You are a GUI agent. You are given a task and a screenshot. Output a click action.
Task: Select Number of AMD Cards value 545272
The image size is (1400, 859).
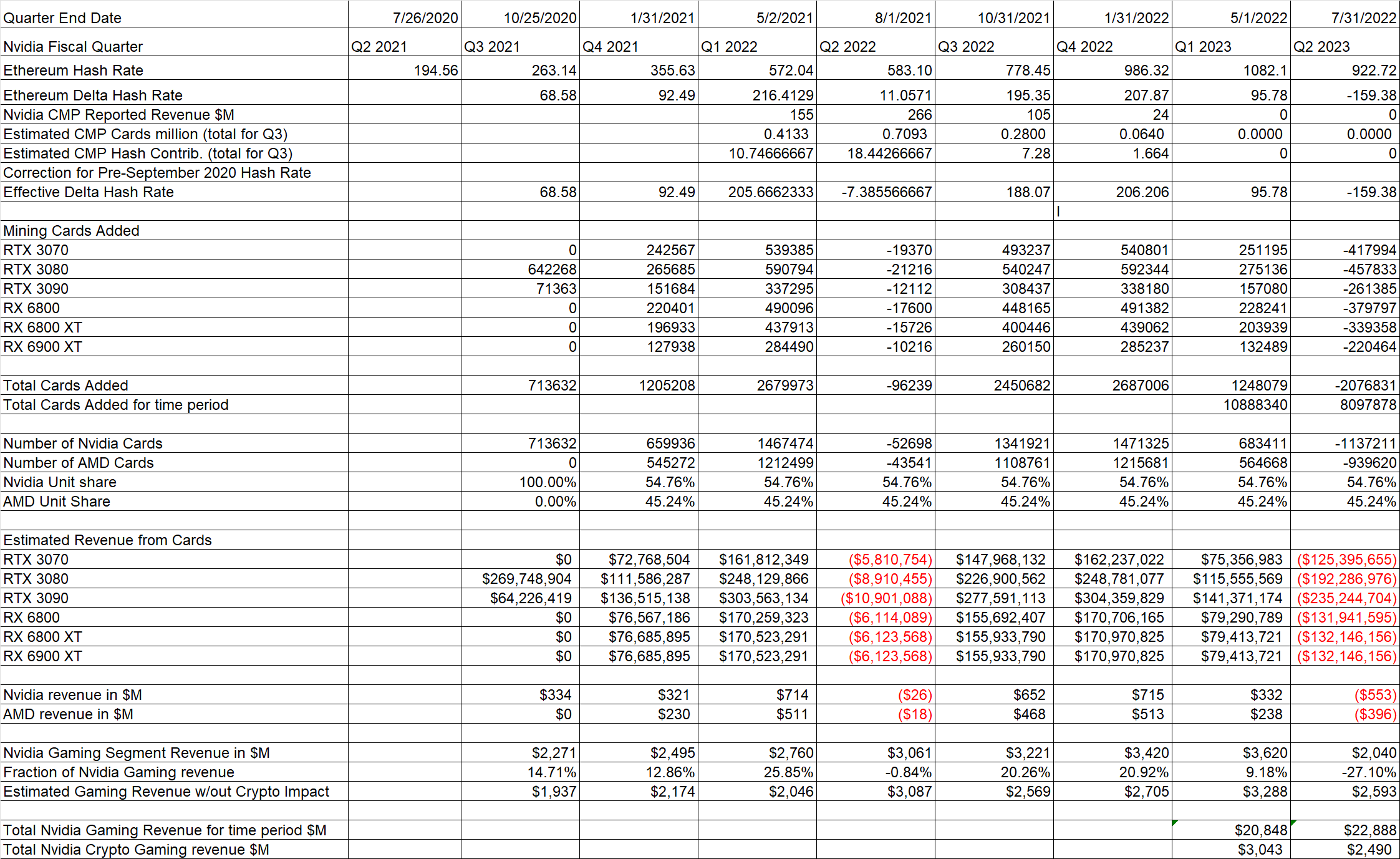pos(639,462)
